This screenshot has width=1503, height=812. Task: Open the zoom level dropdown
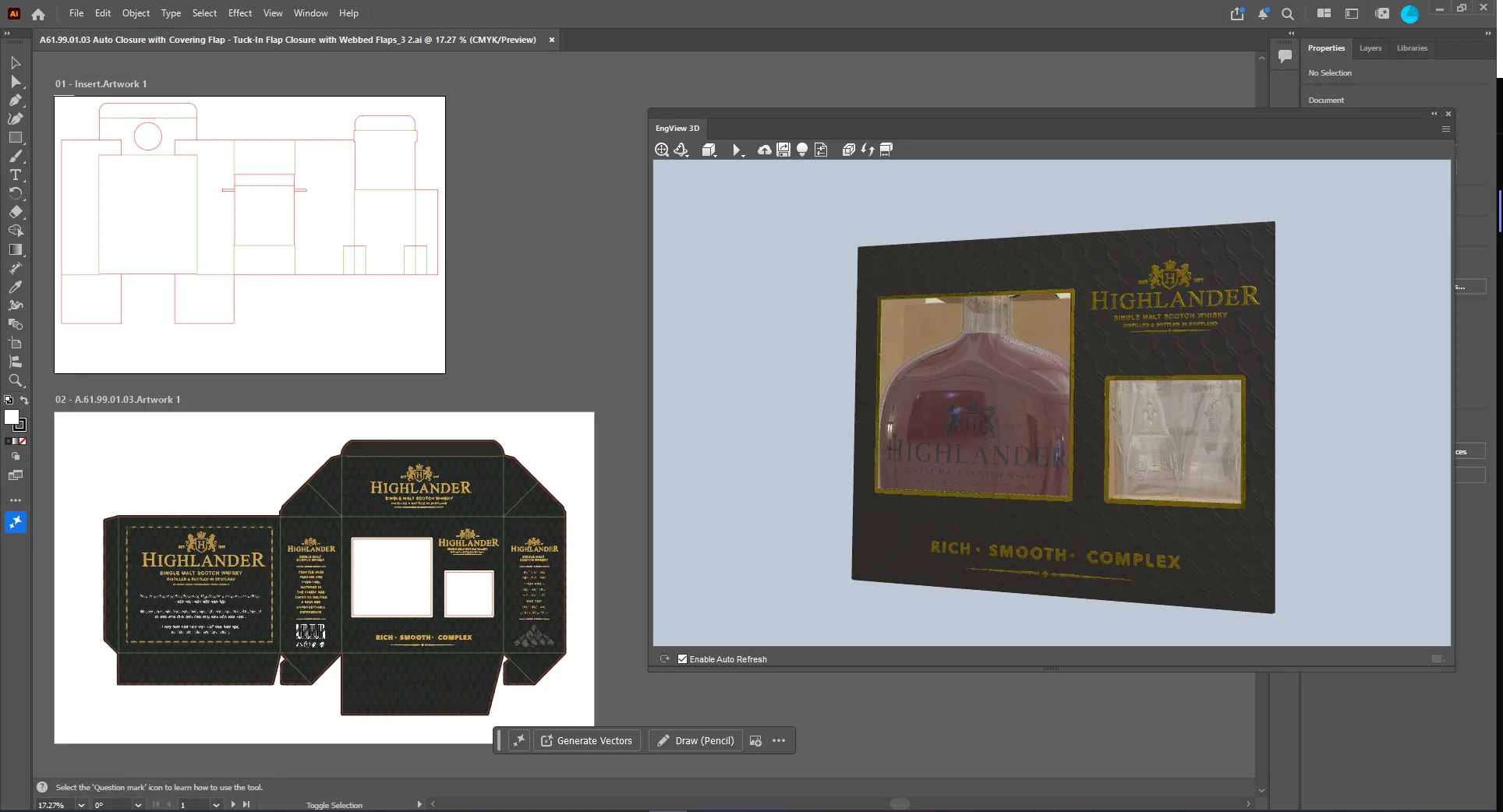pyautogui.click(x=80, y=805)
